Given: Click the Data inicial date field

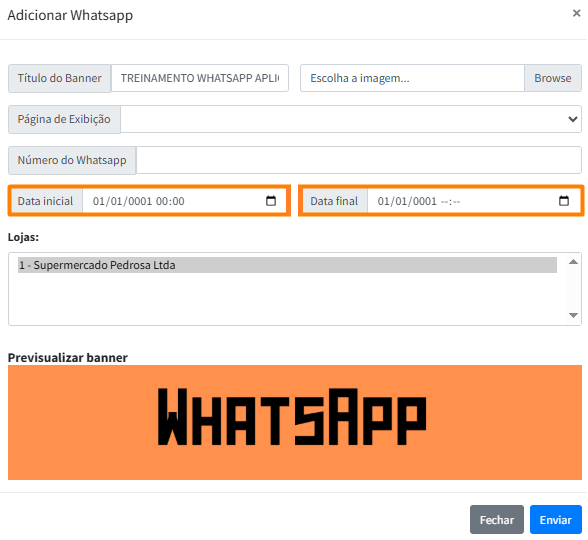Looking at the screenshot, I should [184, 201].
